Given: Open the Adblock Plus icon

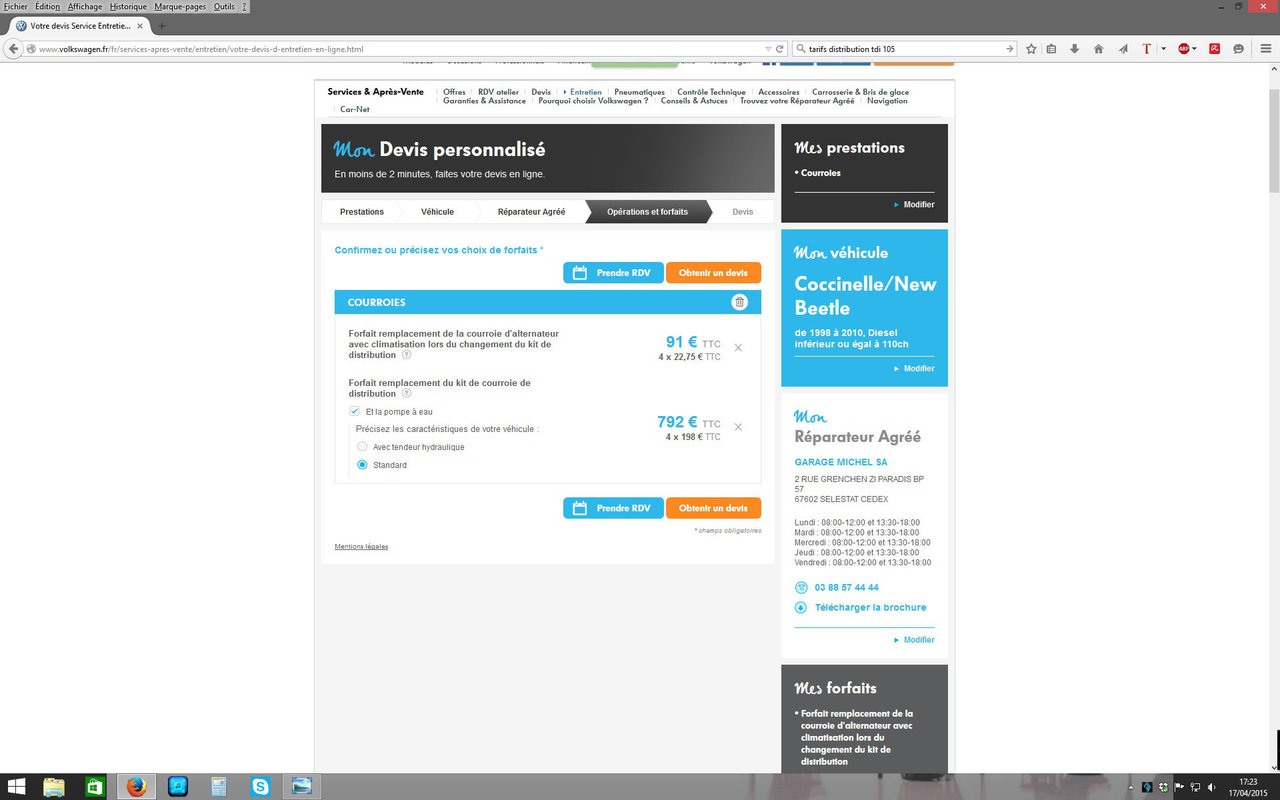Looking at the screenshot, I should (x=1184, y=48).
